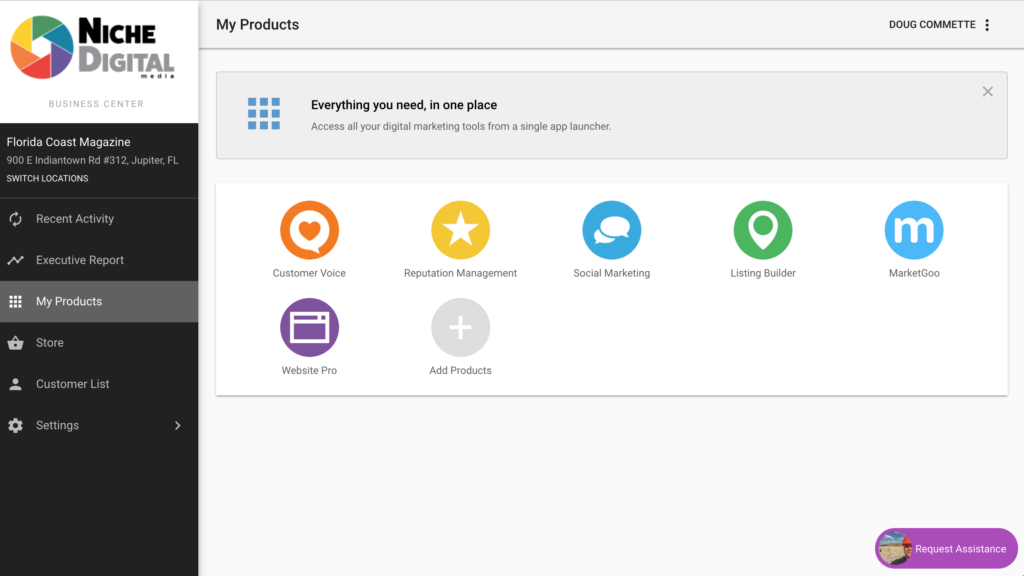Click the Customer List person icon

coord(16,384)
